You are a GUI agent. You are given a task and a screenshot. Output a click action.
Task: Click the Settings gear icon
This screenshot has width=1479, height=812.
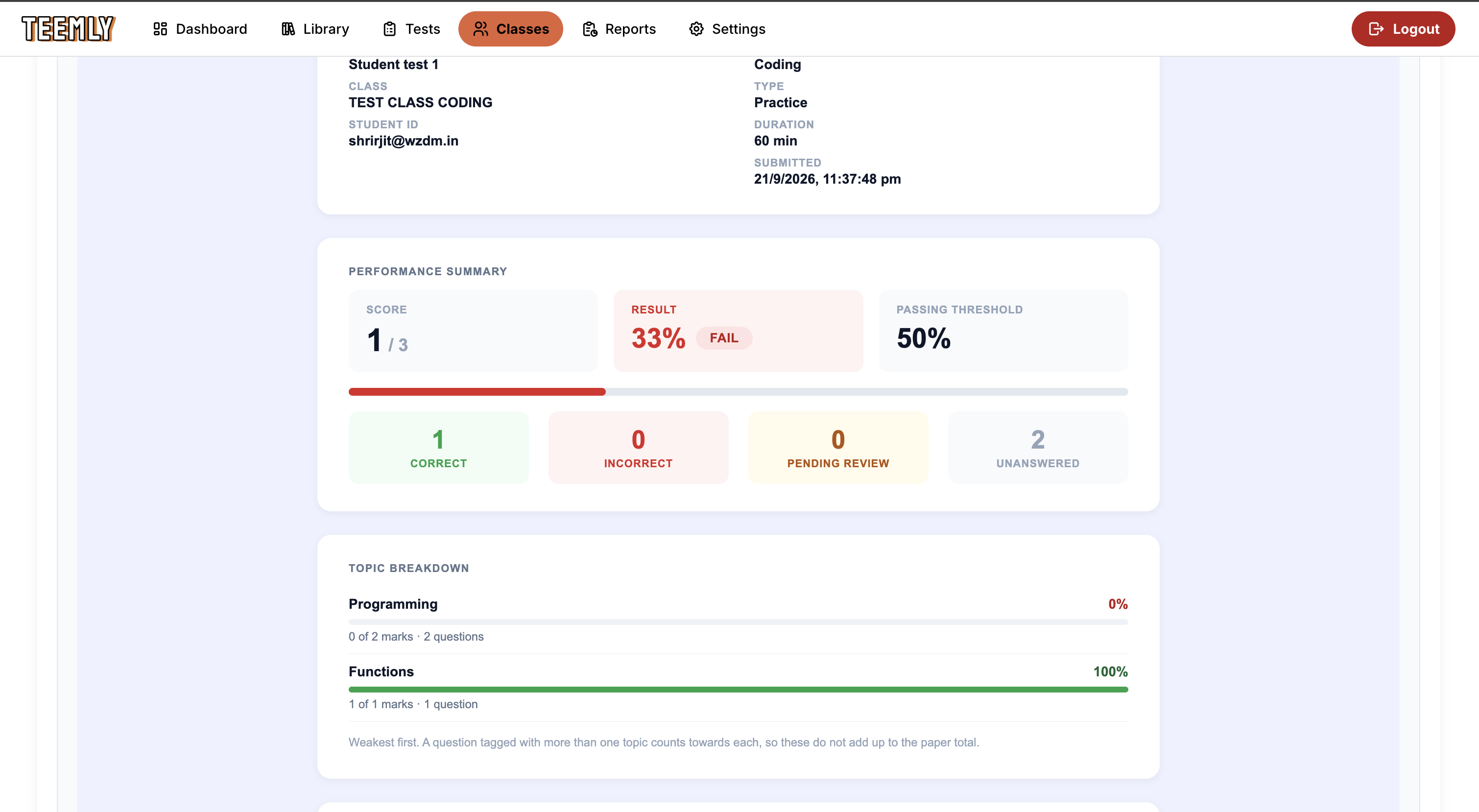[696, 29]
